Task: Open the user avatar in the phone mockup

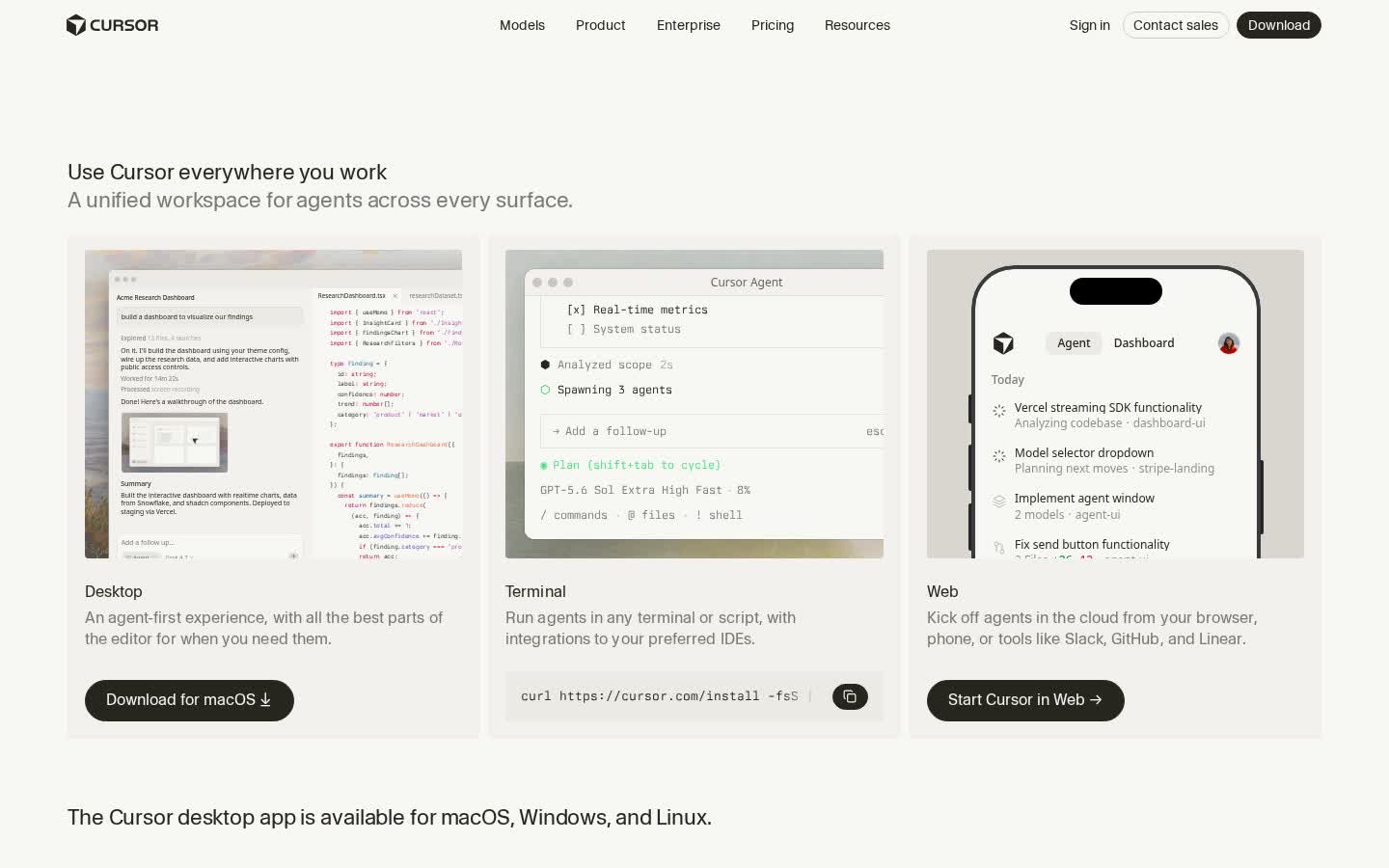Action: tap(1228, 343)
